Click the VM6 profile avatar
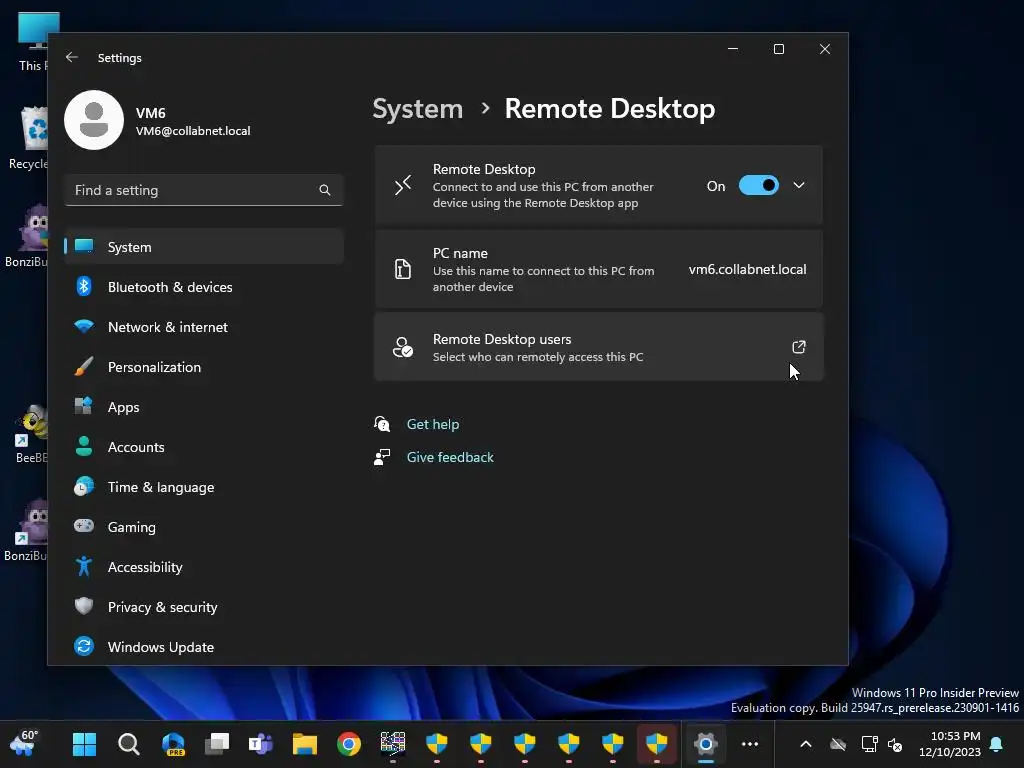Image resolution: width=1024 pixels, height=768 pixels. pos(94,120)
